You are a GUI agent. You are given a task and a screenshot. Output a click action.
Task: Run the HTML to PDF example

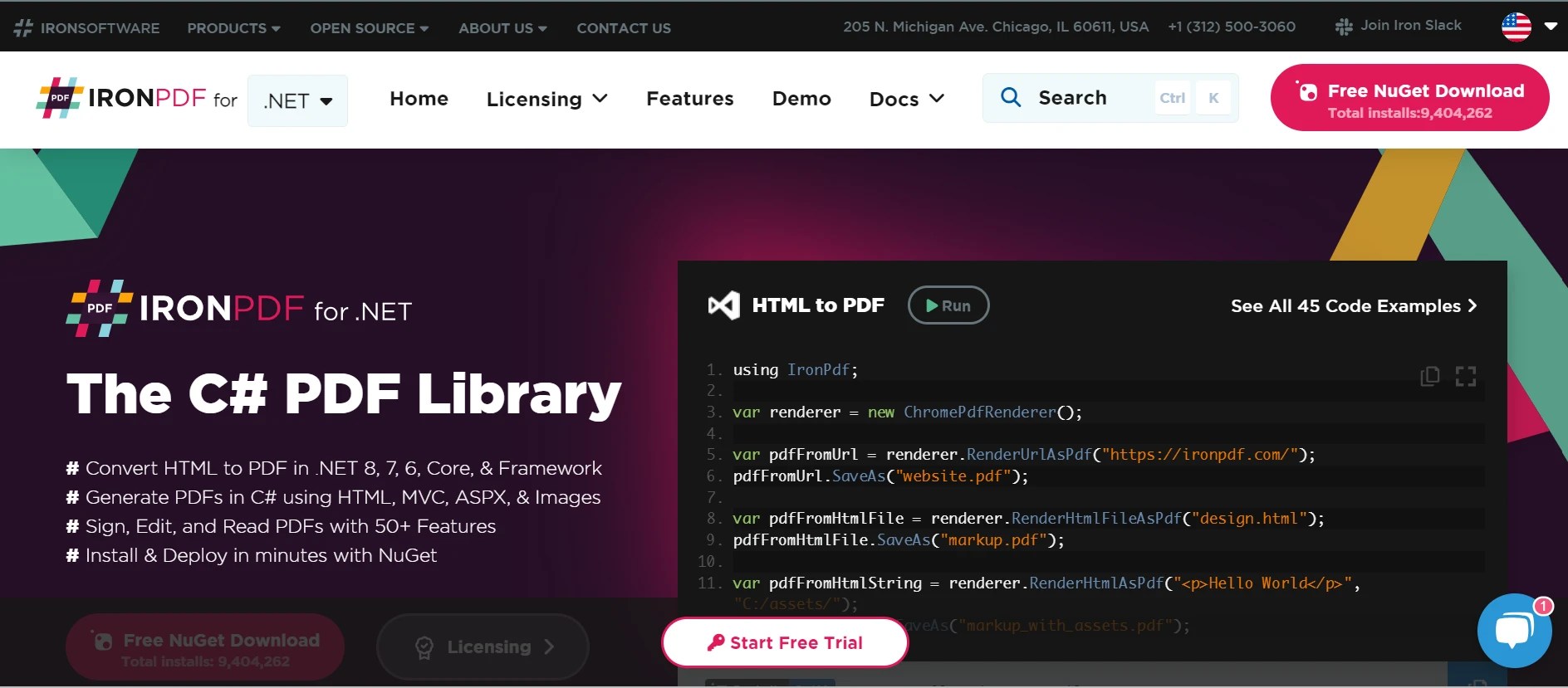click(x=948, y=305)
